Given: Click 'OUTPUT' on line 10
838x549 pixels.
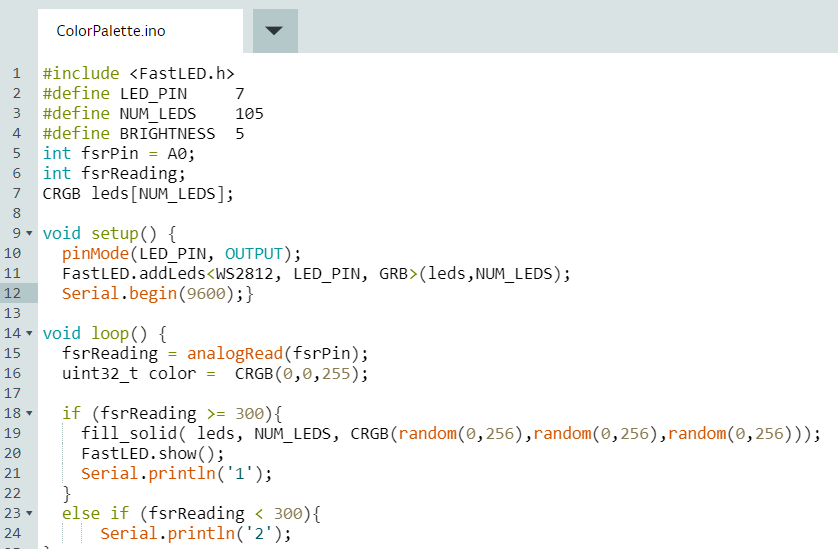Looking at the screenshot, I should (x=254, y=254).
